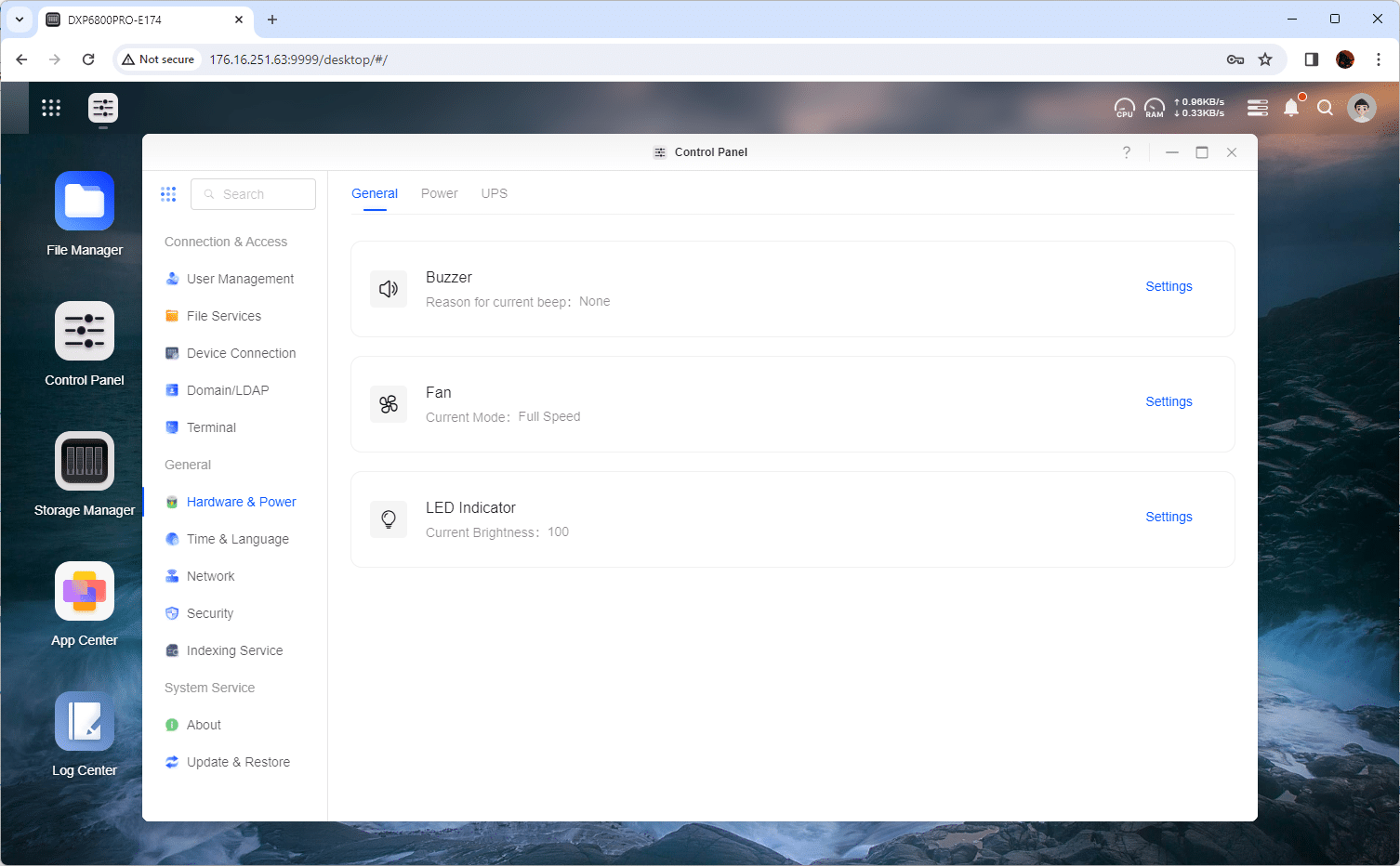Screen dimensions: 1400x866
Task: Click the Control Panel search field
Action: 253,194
